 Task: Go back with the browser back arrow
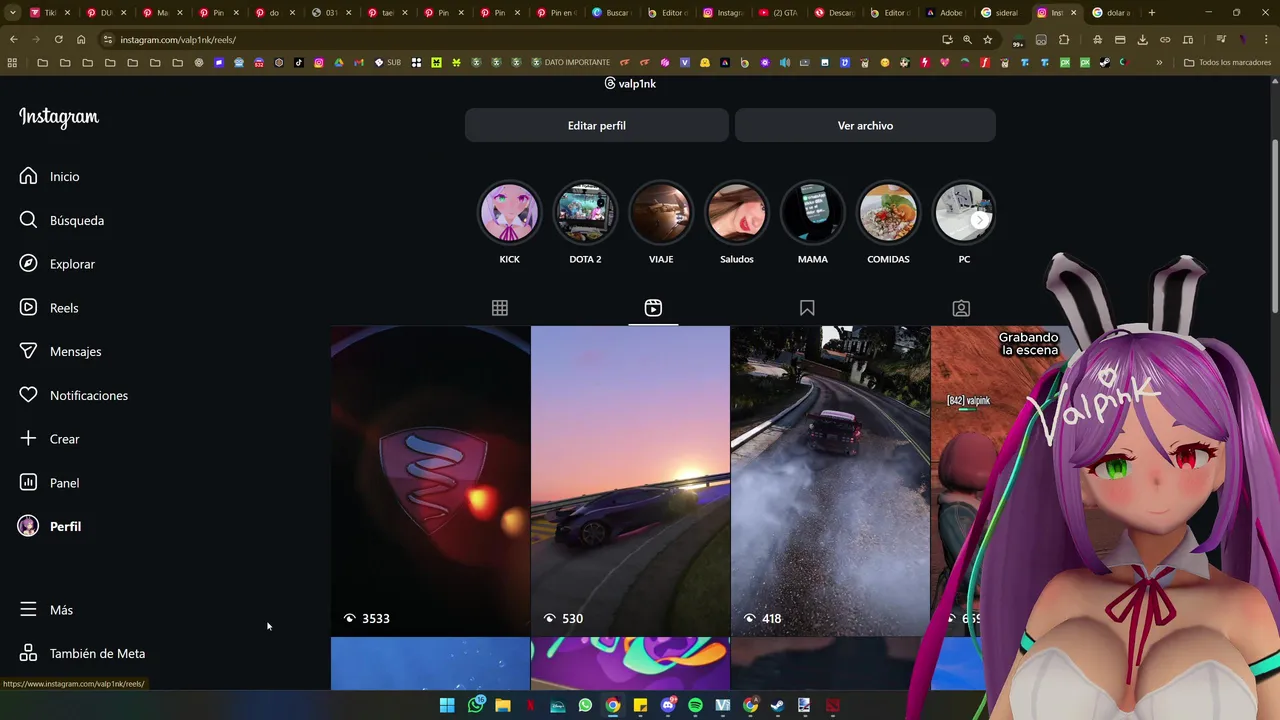click(14, 40)
